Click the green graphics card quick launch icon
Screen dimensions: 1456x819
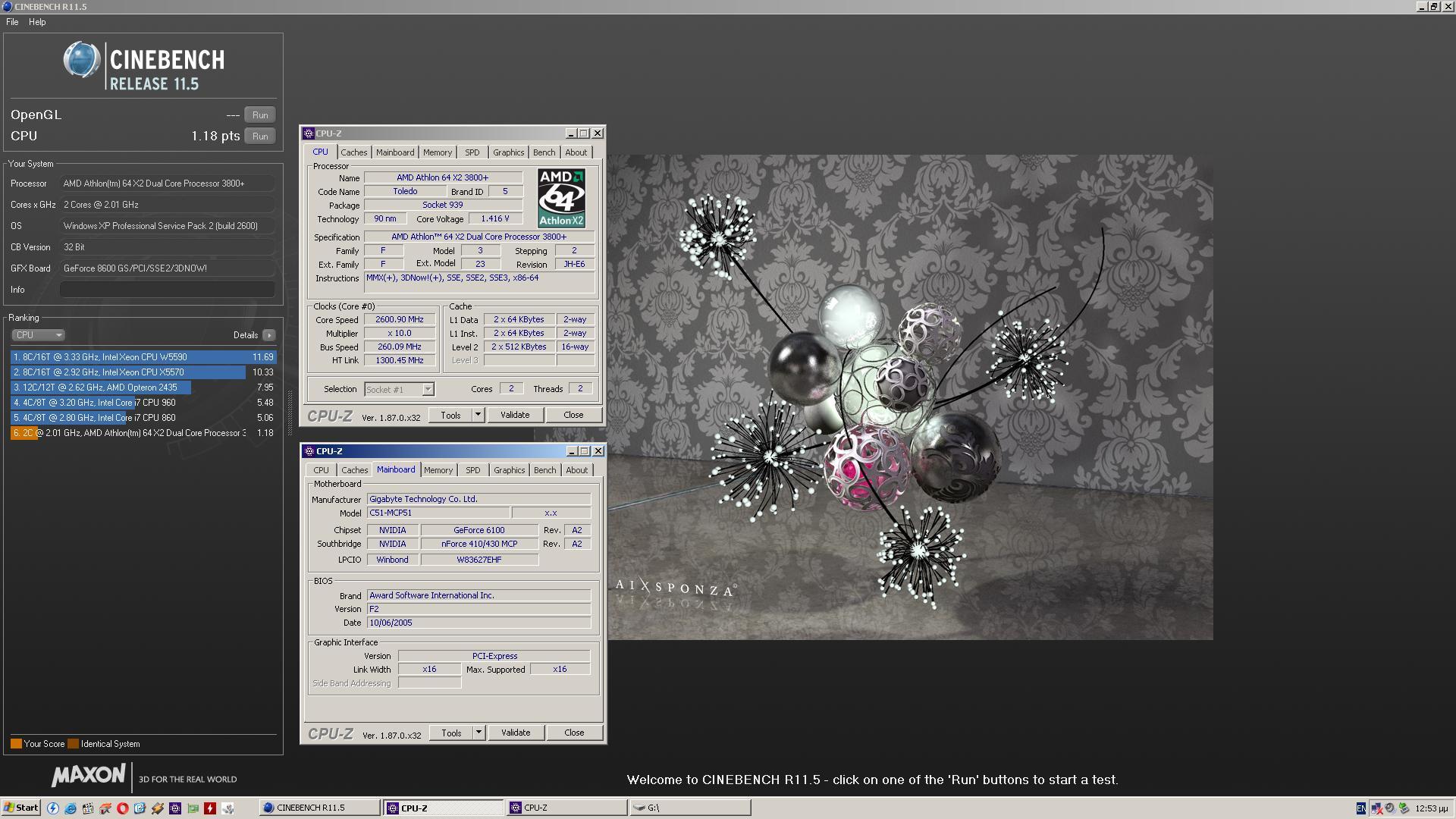[193, 808]
